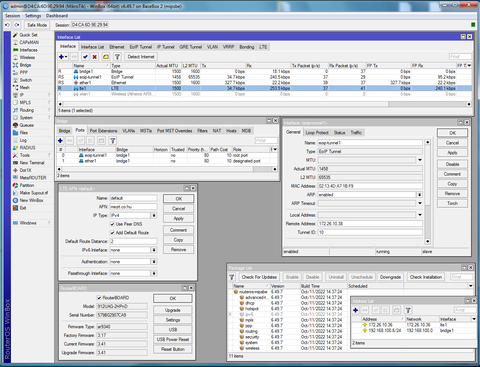Open the IPv6 Interface dropdown
This screenshot has width=480, height=367.
point(154,250)
